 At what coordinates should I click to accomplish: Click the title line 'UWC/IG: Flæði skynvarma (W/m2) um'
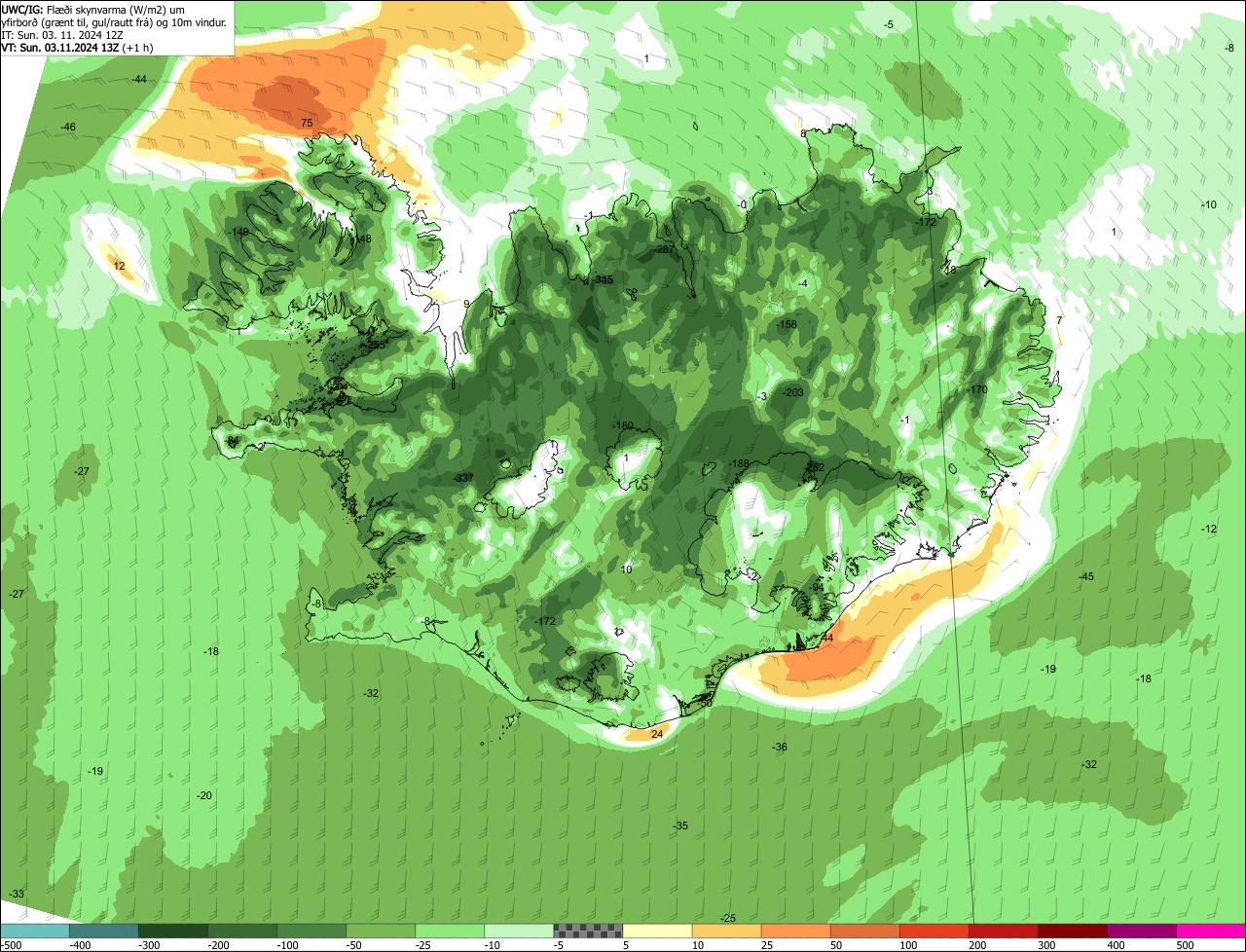(93, 9)
